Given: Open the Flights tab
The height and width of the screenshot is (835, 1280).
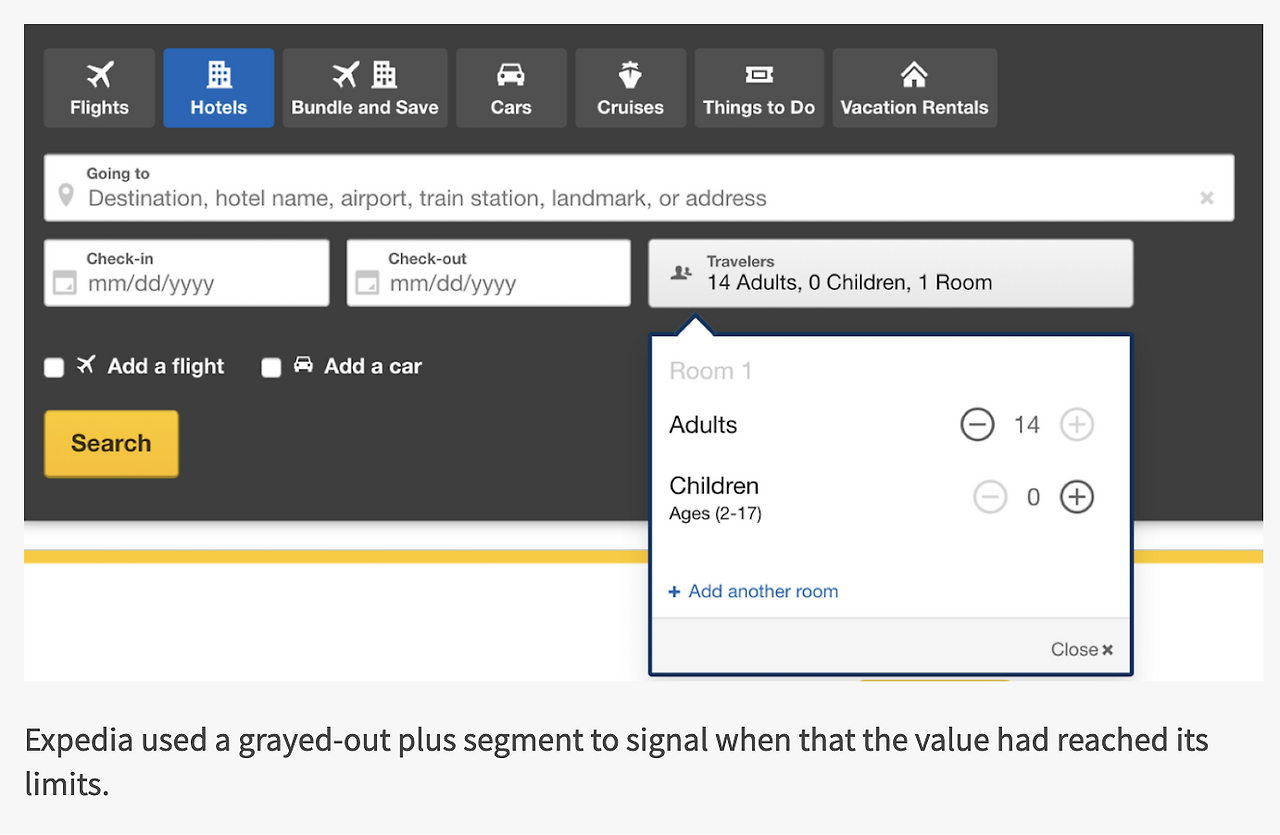Looking at the screenshot, I should [99, 88].
